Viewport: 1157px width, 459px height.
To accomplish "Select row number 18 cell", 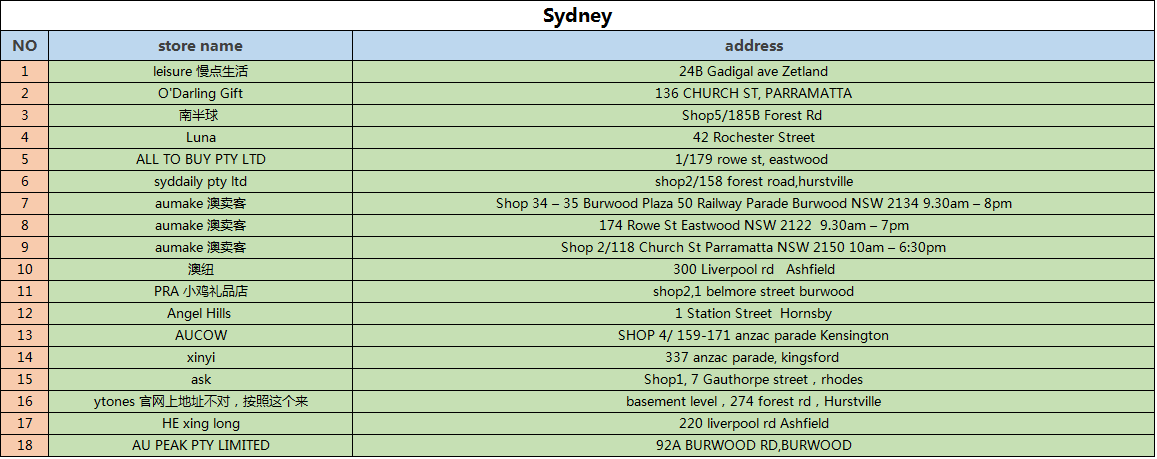I will 24,446.
